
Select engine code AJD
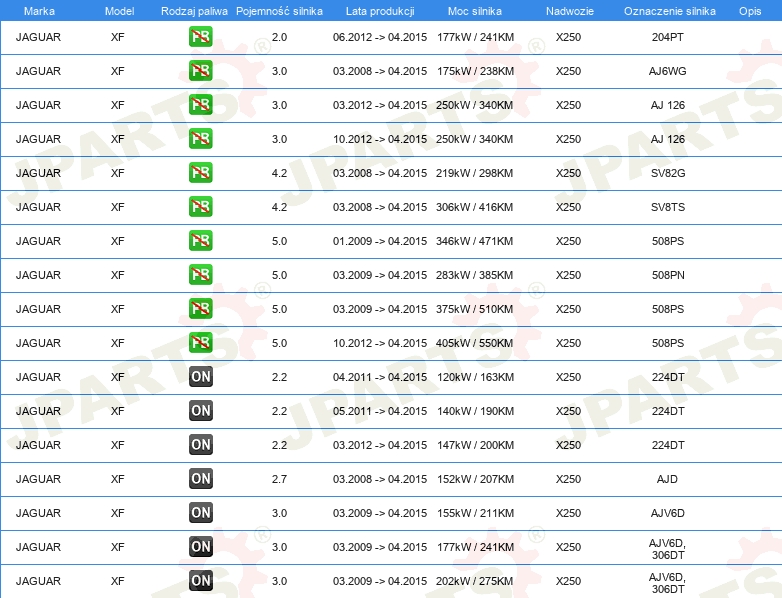pyautogui.click(x=667, y=479)
